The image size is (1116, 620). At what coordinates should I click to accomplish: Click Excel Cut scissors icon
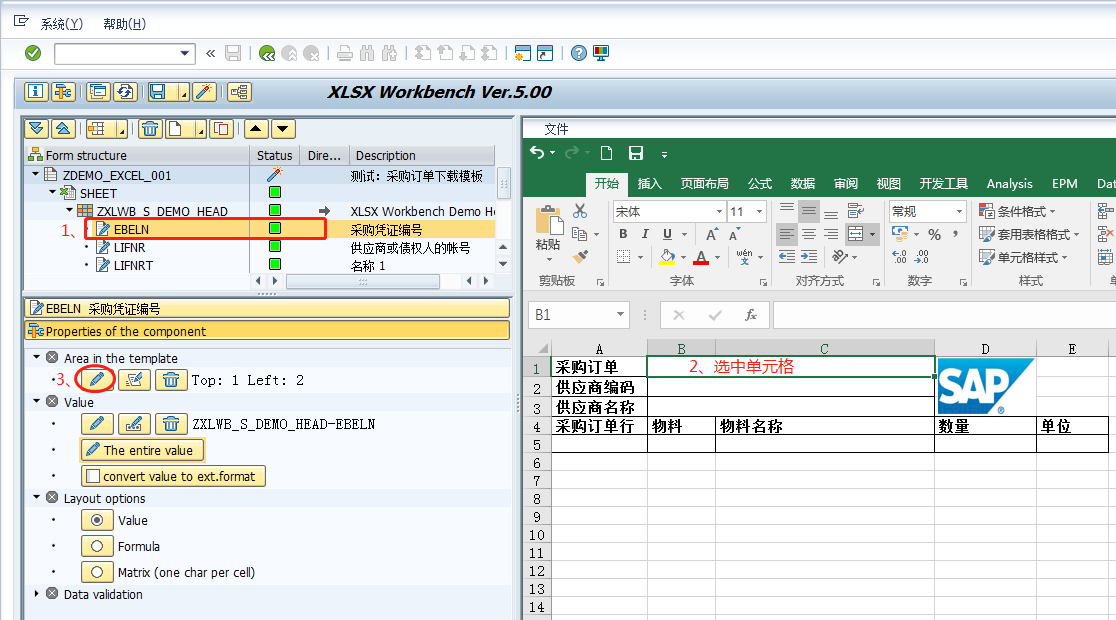click(x=580, y=211)
